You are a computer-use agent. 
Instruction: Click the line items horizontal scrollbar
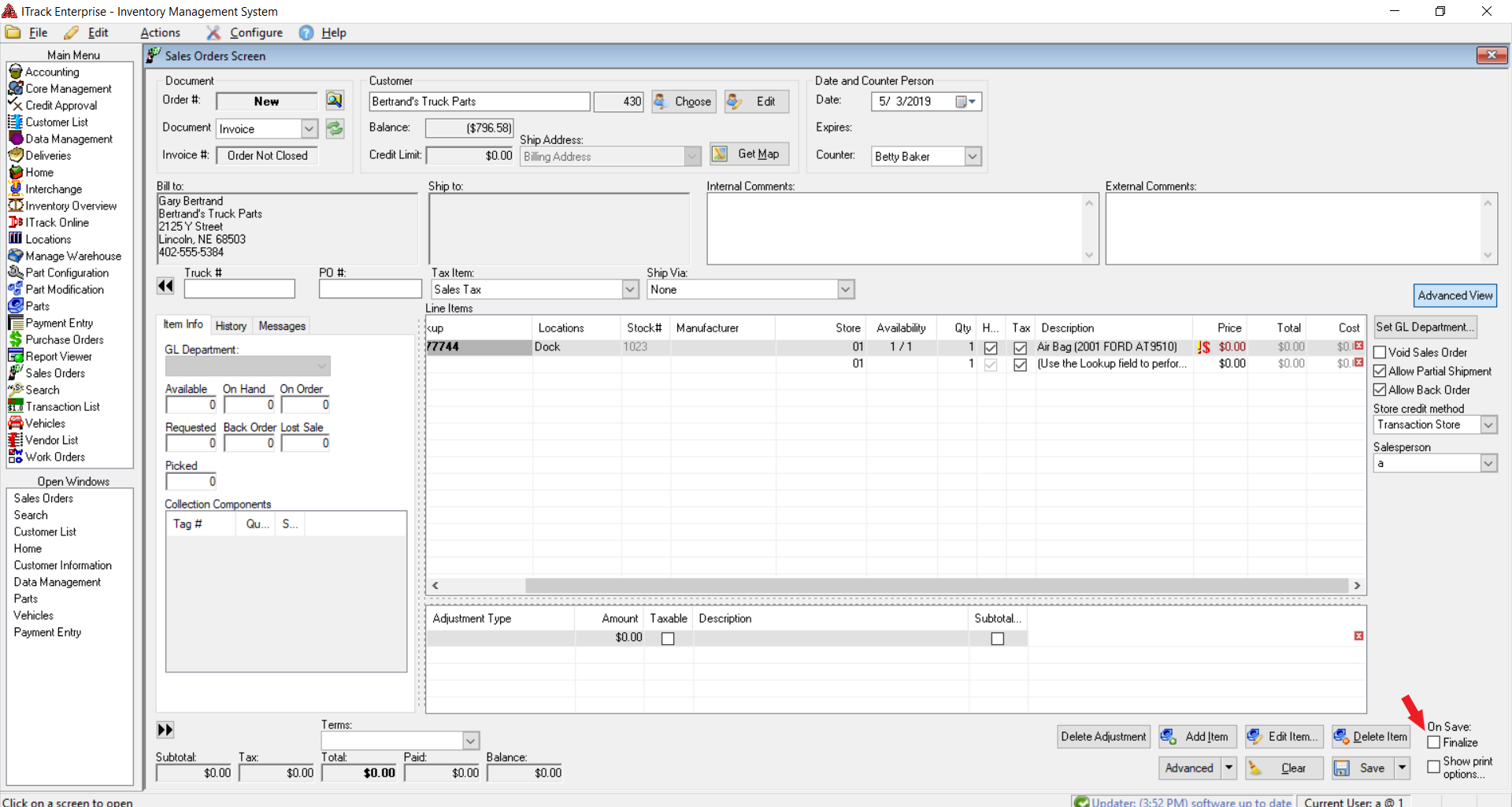tap(936, 586)
